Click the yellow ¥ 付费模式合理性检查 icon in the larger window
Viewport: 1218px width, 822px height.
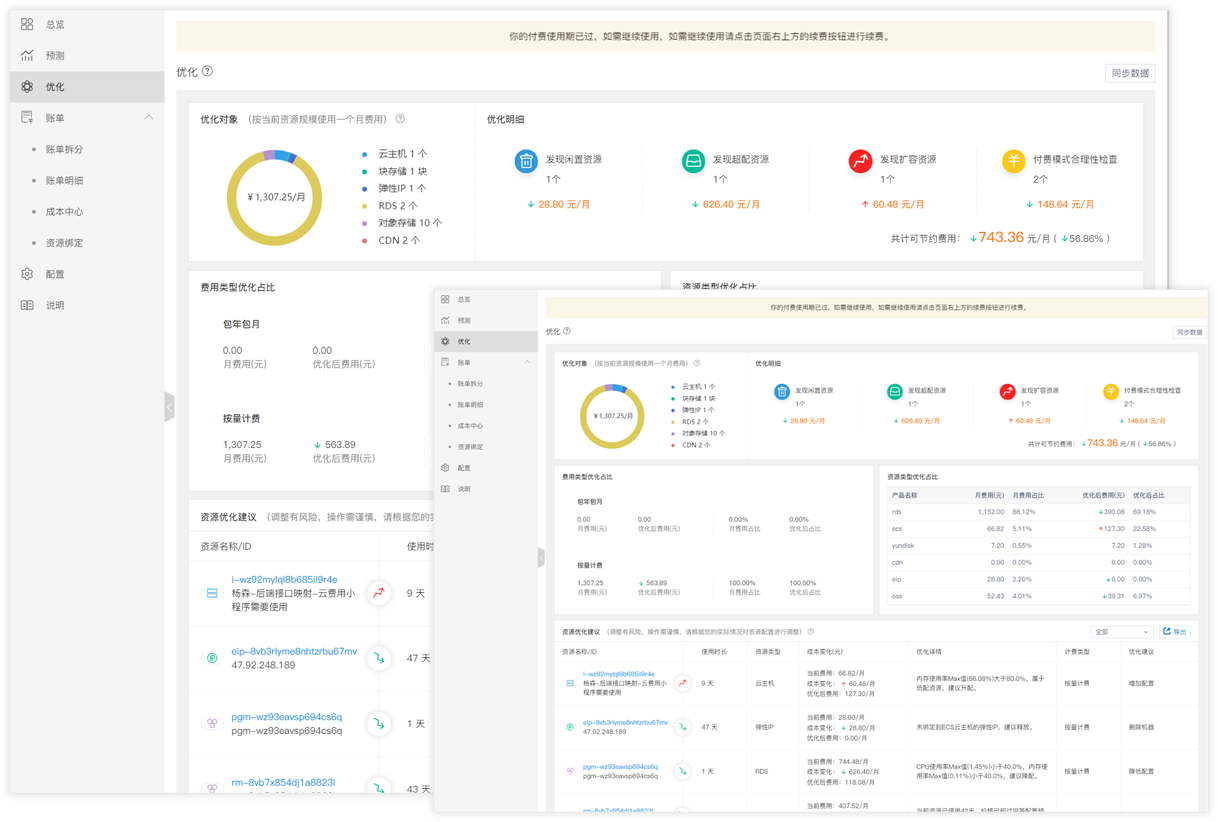coord(1013,160)
